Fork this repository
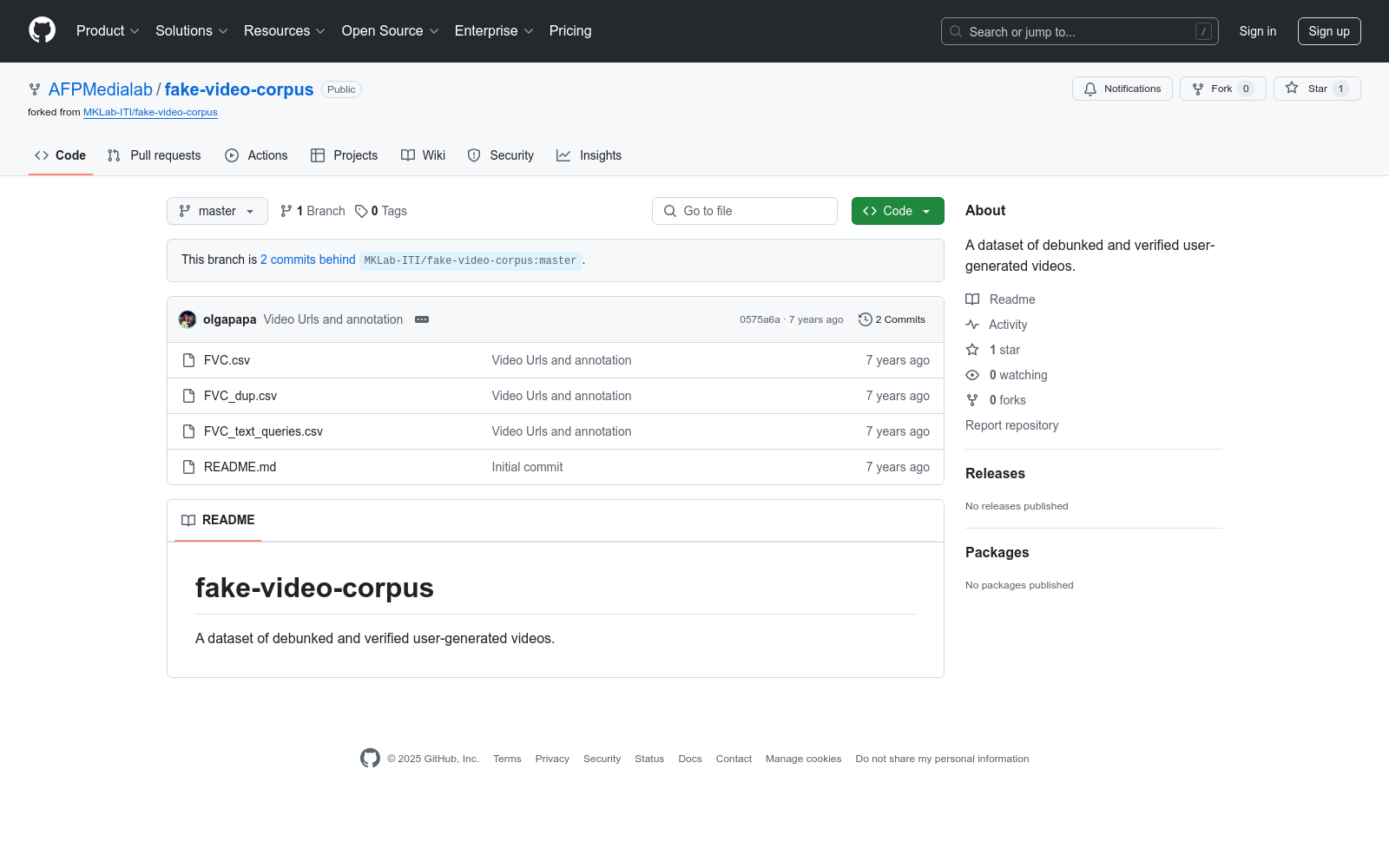 click(x=1222, y=89)
